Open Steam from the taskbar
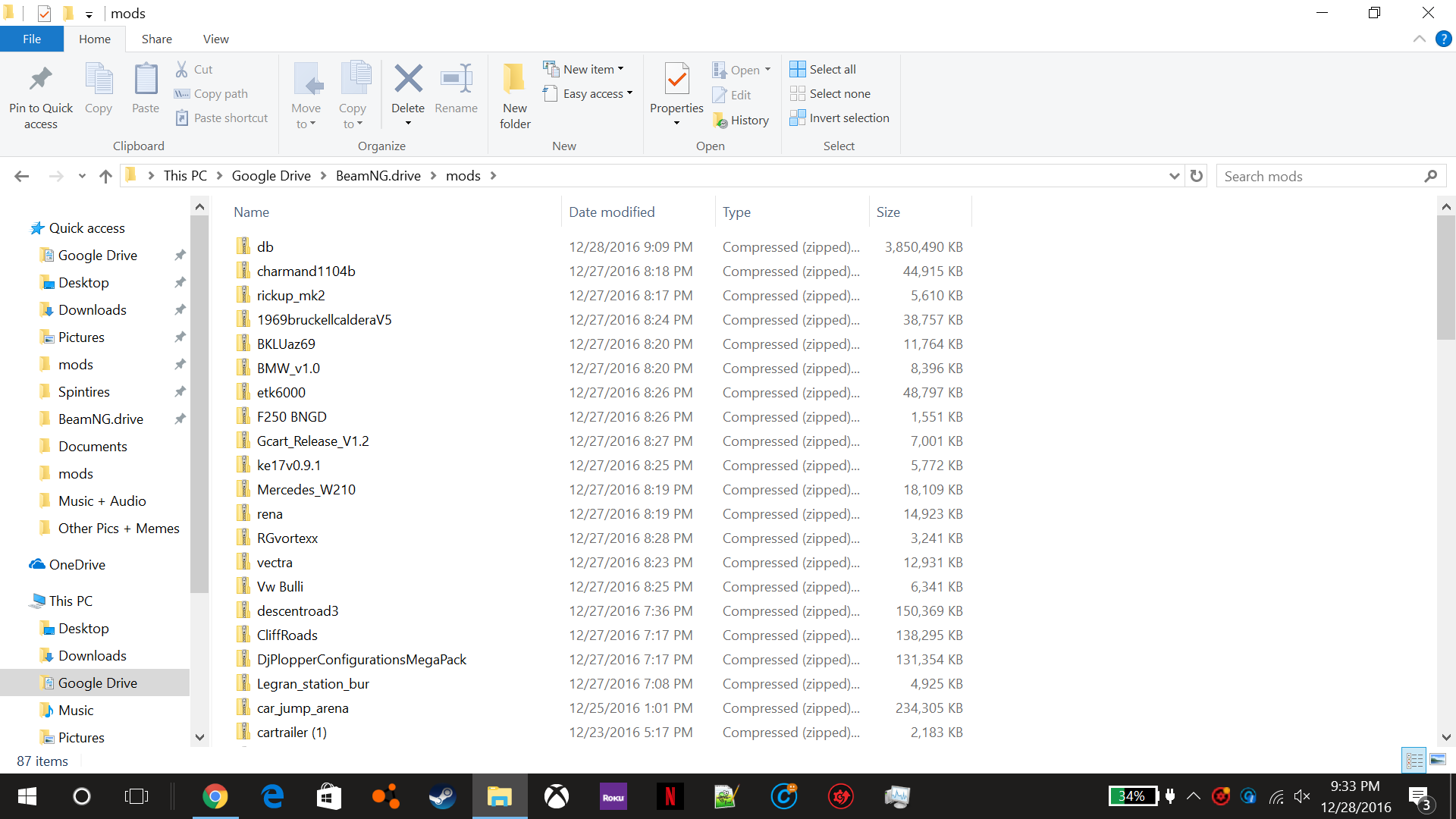 point(442,796)
